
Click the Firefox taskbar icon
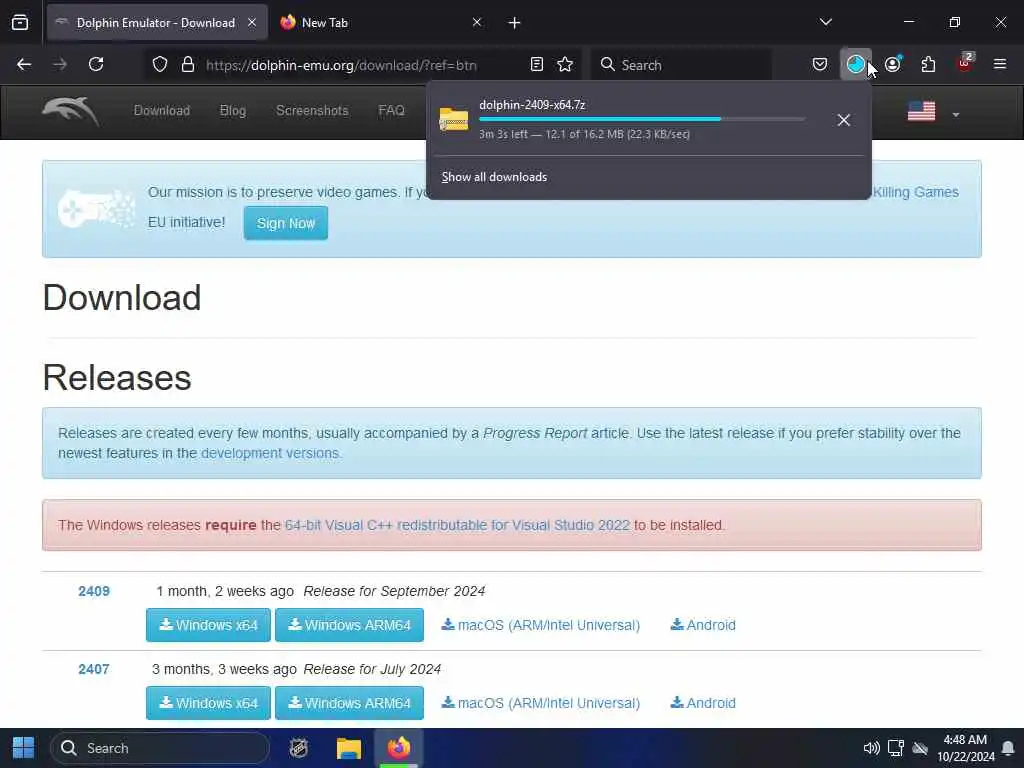coord(398,748)
